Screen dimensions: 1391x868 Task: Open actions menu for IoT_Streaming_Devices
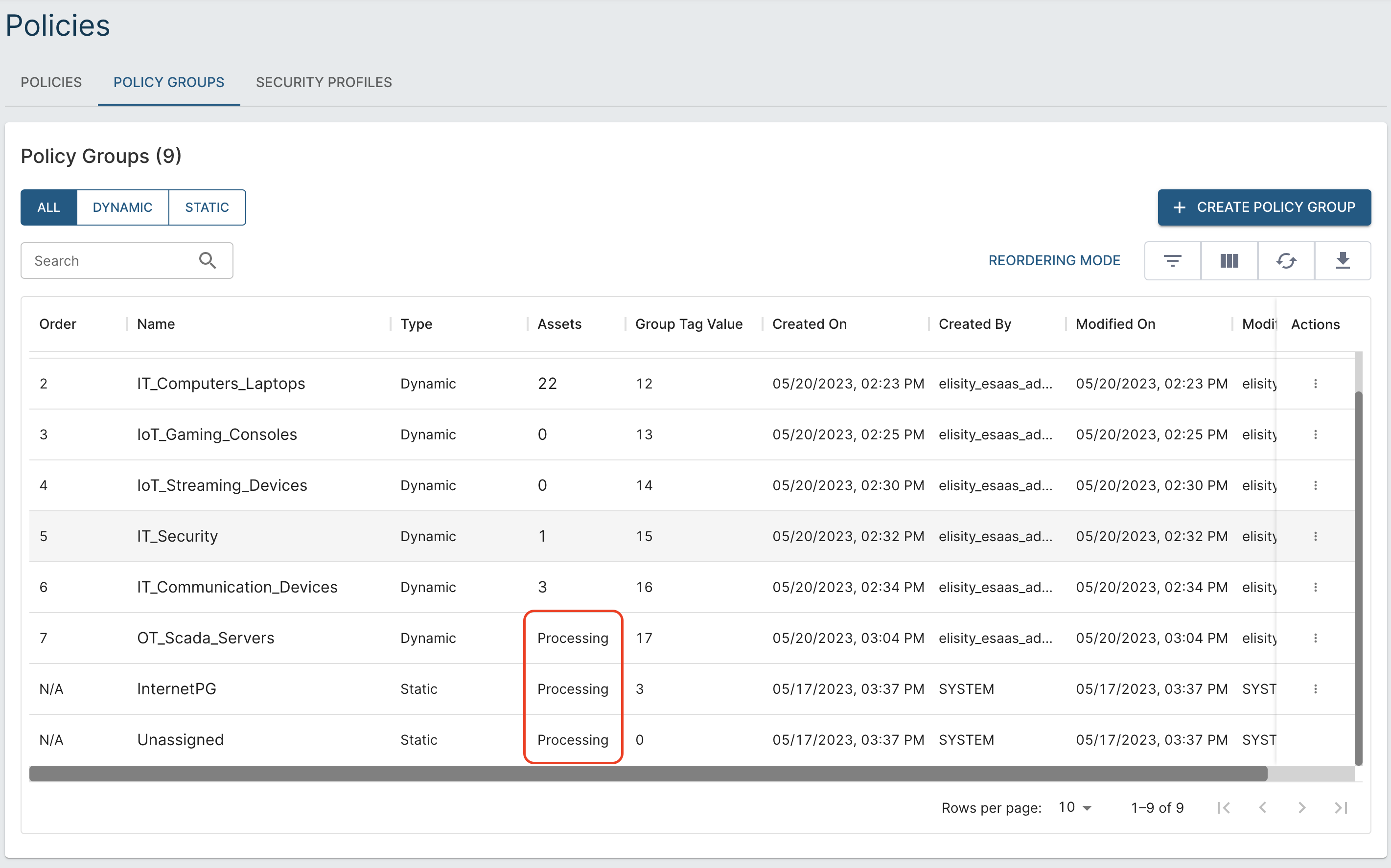(1315, 486)
